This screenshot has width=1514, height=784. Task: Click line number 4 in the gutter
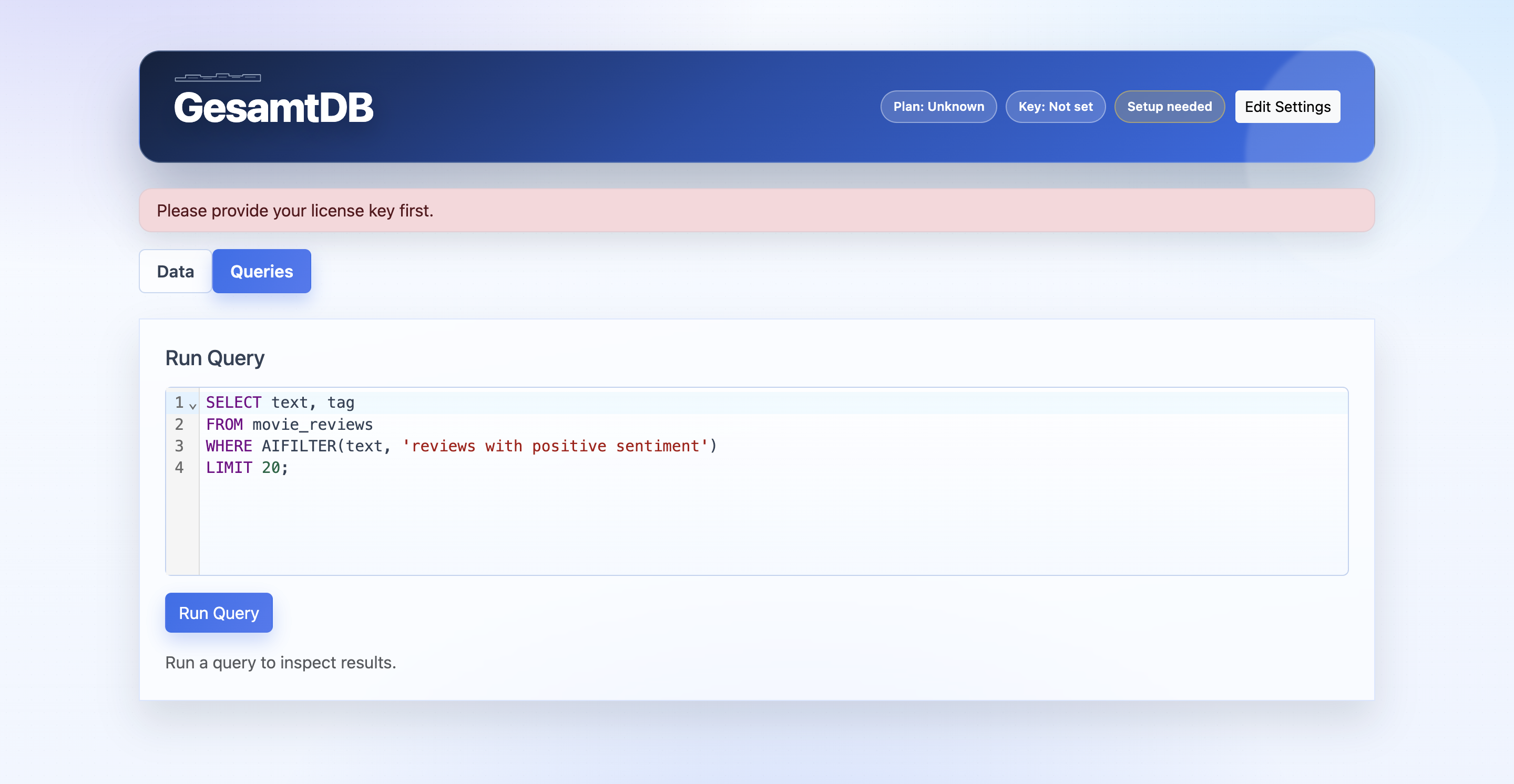(179, 468)
